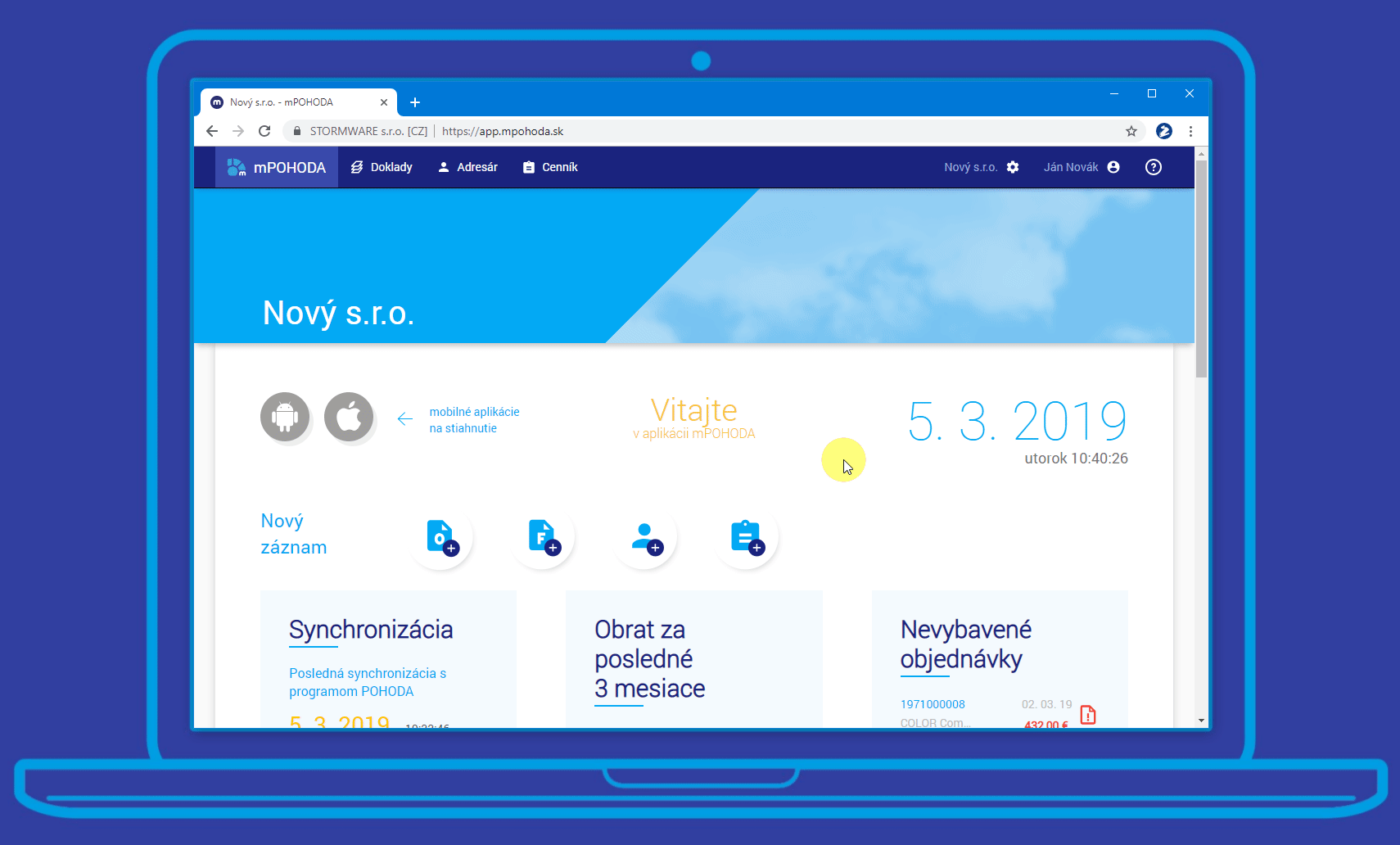Image resolution: width=1400 pixels, height=845 pixels.
Task: Click the scrollbar down arrow
Action: (x=1201, y=721)
